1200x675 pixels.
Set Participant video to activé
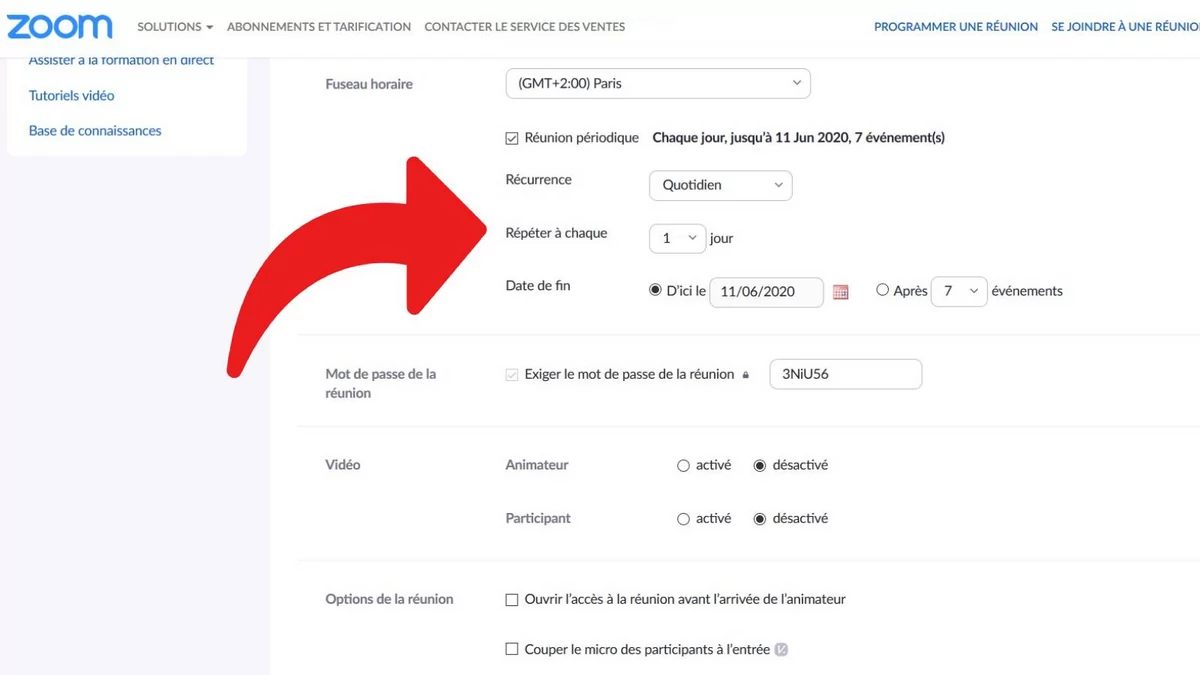pos(684,519)
